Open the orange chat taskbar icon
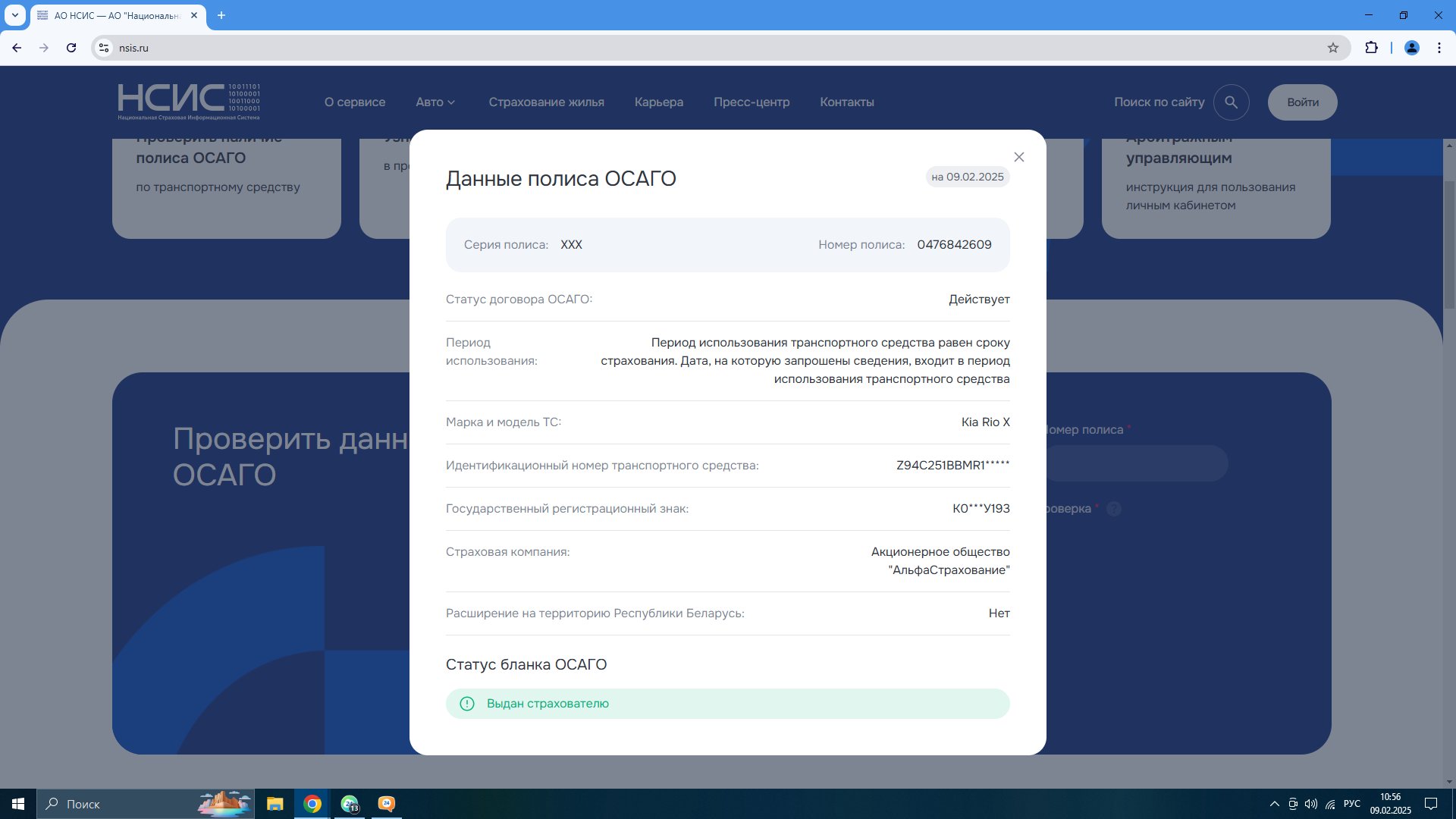The height and width of the screenshot is (819, 1456). tap(387, 804)
